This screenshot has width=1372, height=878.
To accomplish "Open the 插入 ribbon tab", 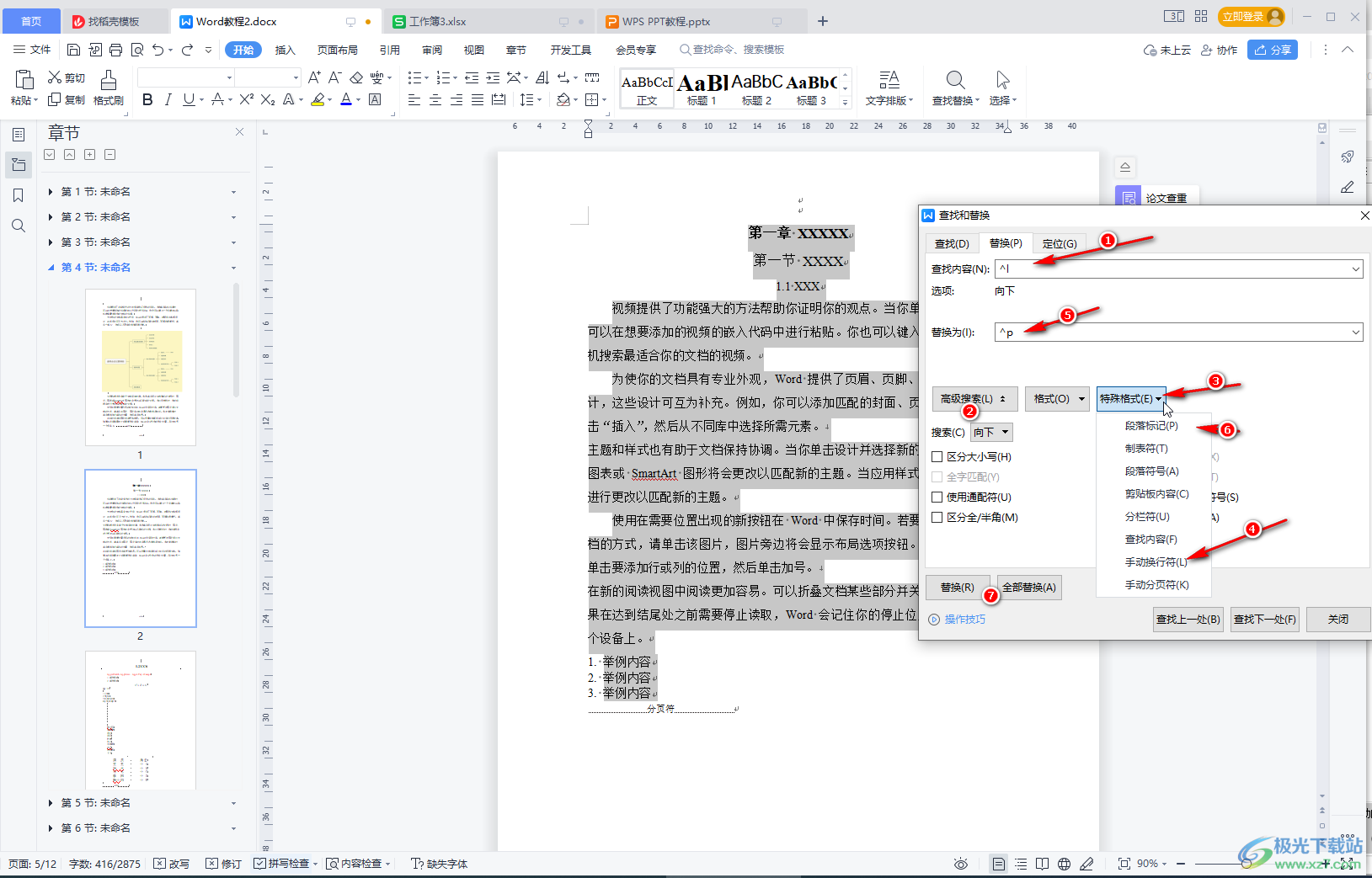I will (x=286, y=50).
